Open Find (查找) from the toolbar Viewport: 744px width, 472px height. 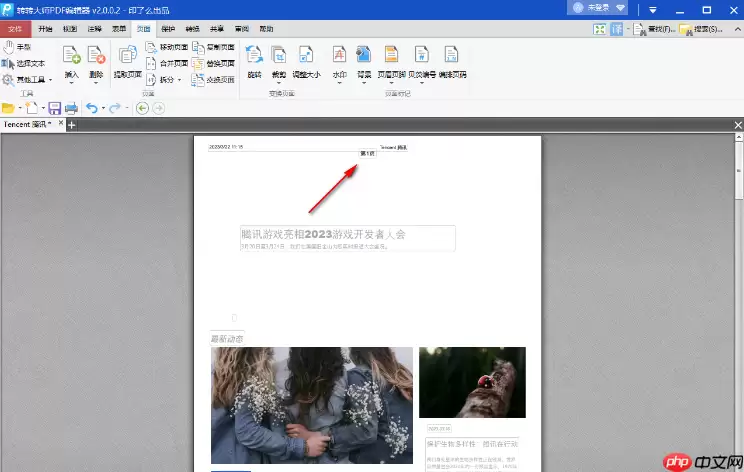click(654, 29)
